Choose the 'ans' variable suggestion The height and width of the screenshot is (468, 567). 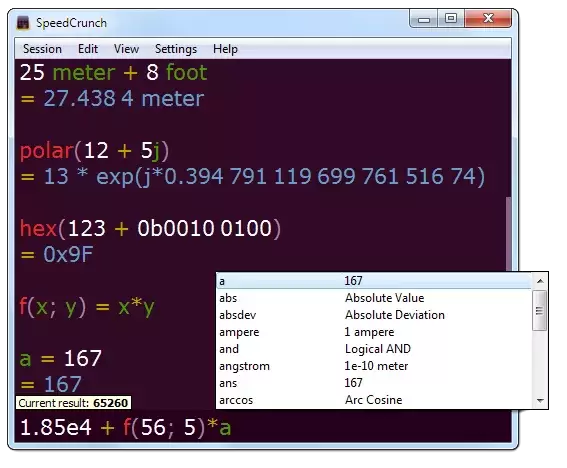(x=374, y=383)
